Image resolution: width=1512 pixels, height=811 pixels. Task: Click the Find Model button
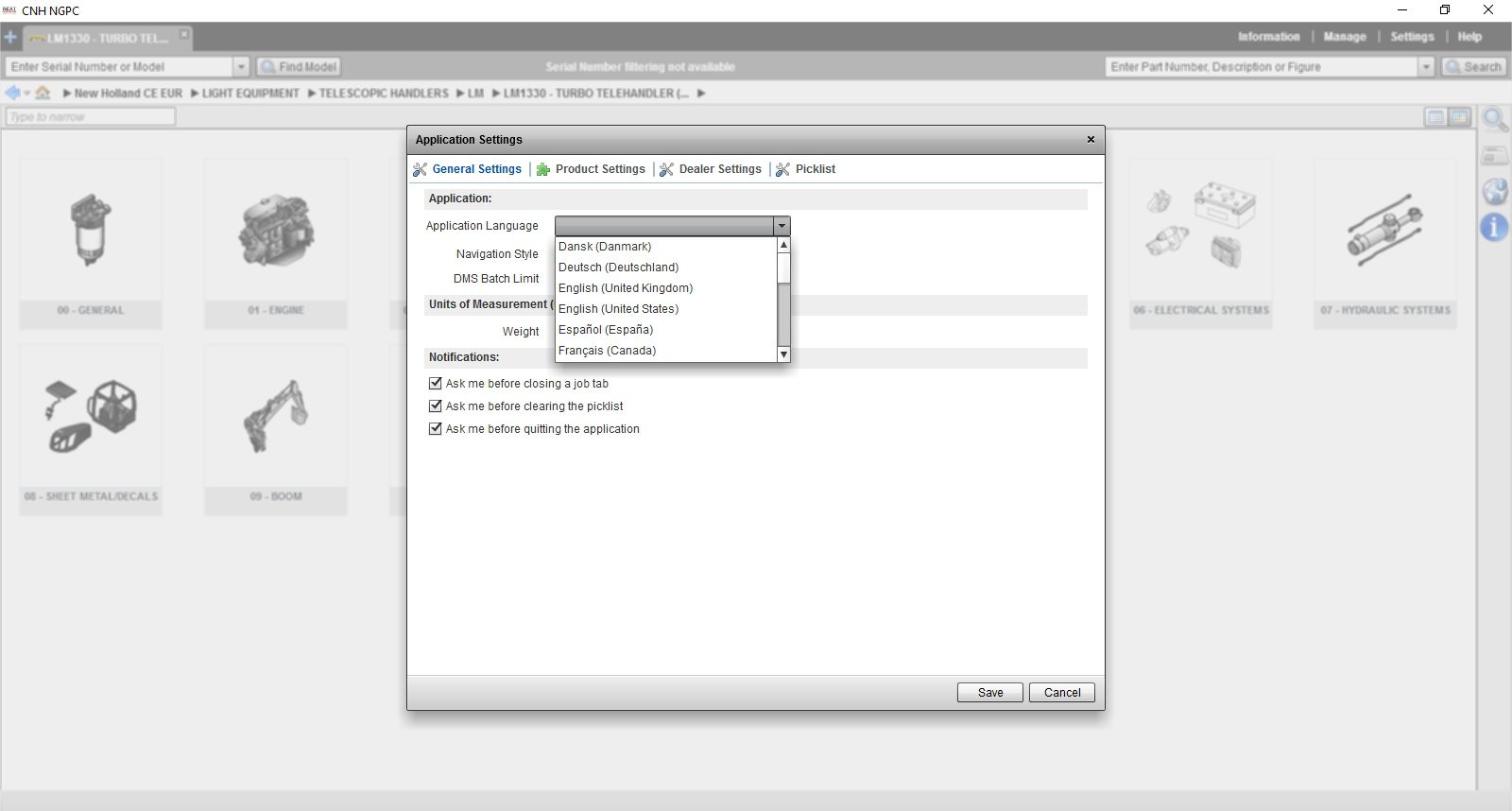299,66
